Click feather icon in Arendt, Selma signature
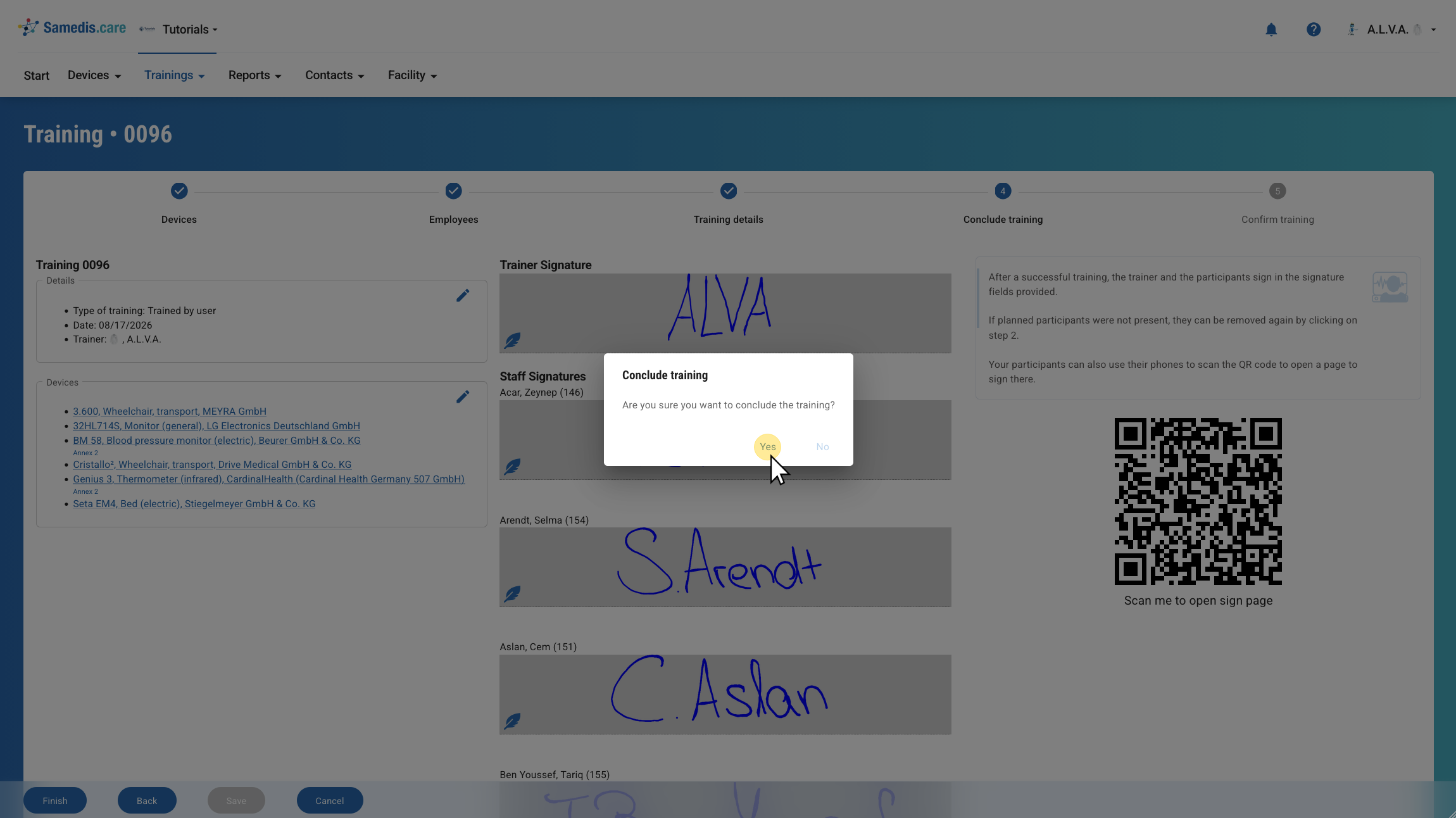Viewport: 1456px width, 818px height. tap(512, 595)
